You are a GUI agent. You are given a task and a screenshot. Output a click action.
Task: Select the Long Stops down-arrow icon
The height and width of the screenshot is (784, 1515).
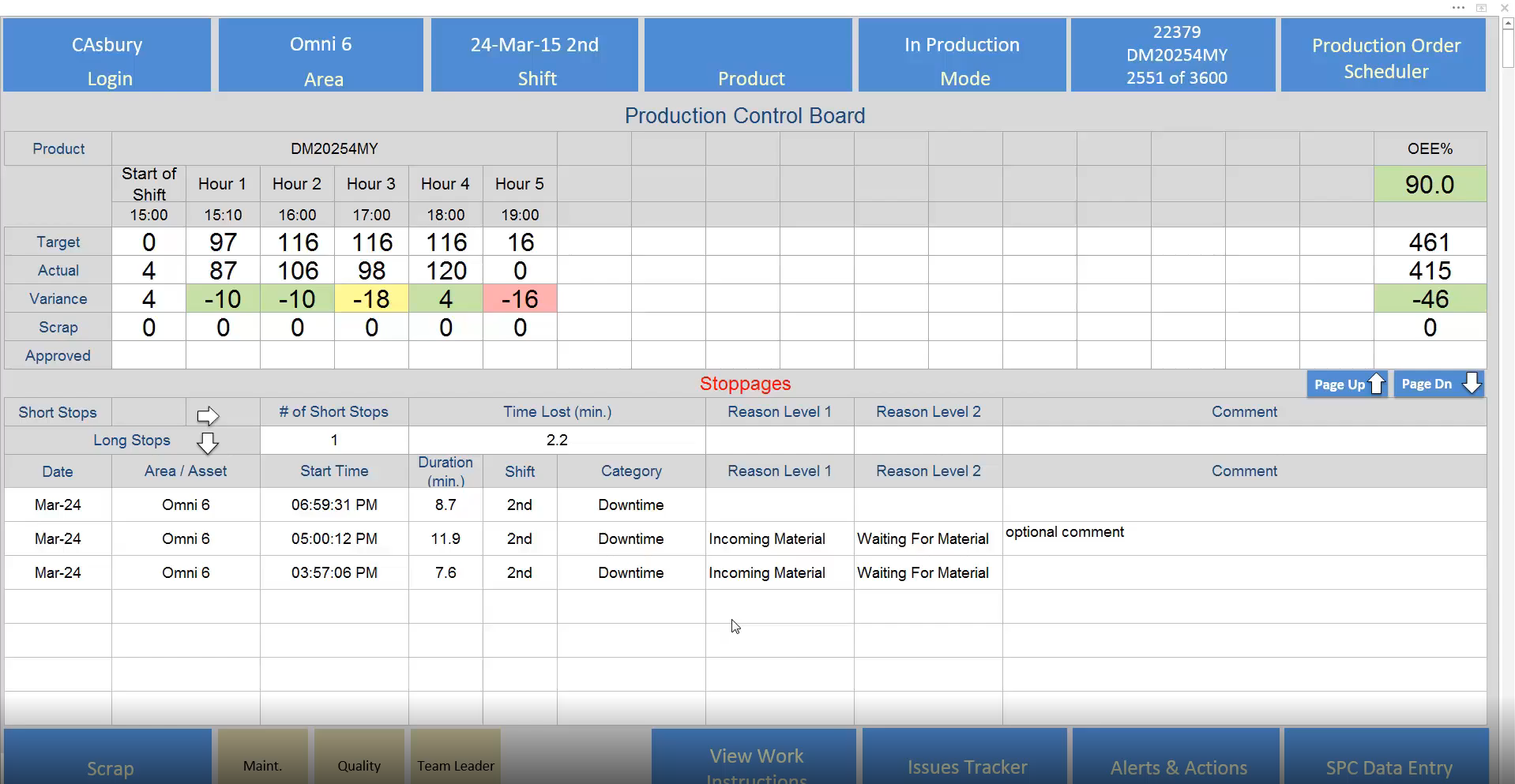pos(208,443)
